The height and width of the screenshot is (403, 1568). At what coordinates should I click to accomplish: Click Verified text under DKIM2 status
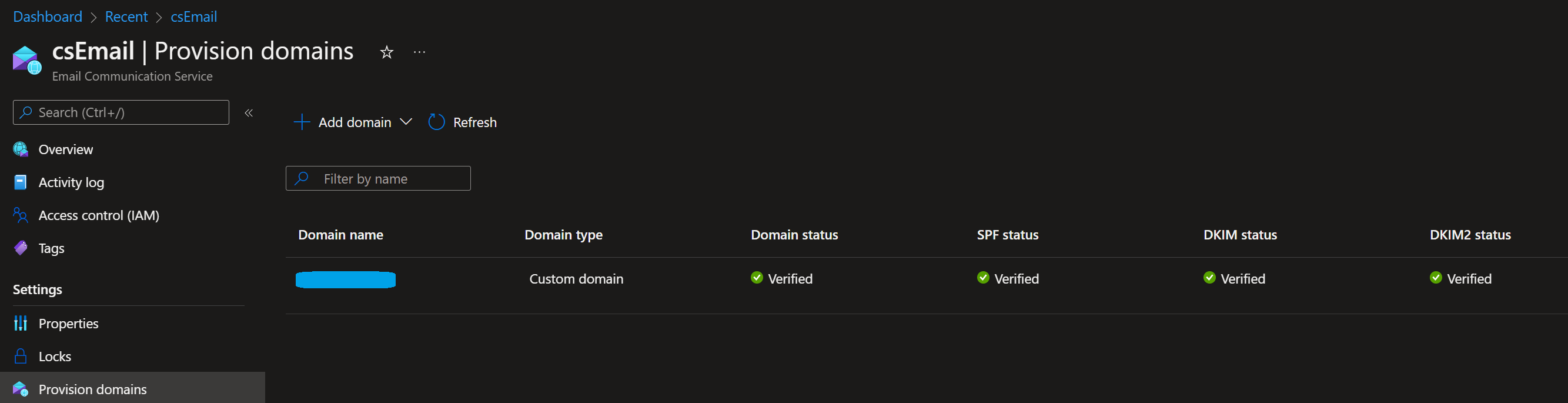1469,279
